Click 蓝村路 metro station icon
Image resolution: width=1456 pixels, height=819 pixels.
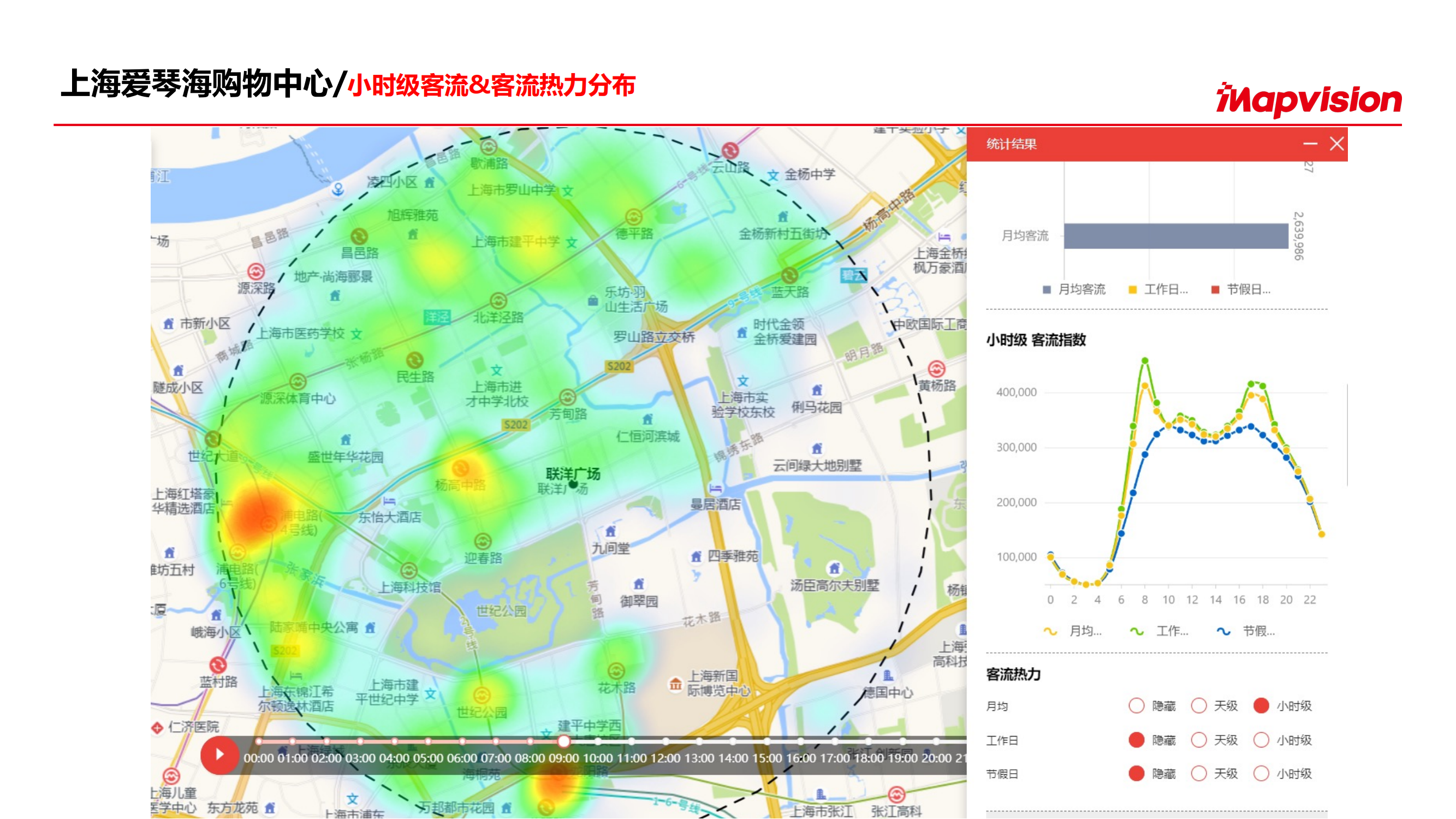218,664
